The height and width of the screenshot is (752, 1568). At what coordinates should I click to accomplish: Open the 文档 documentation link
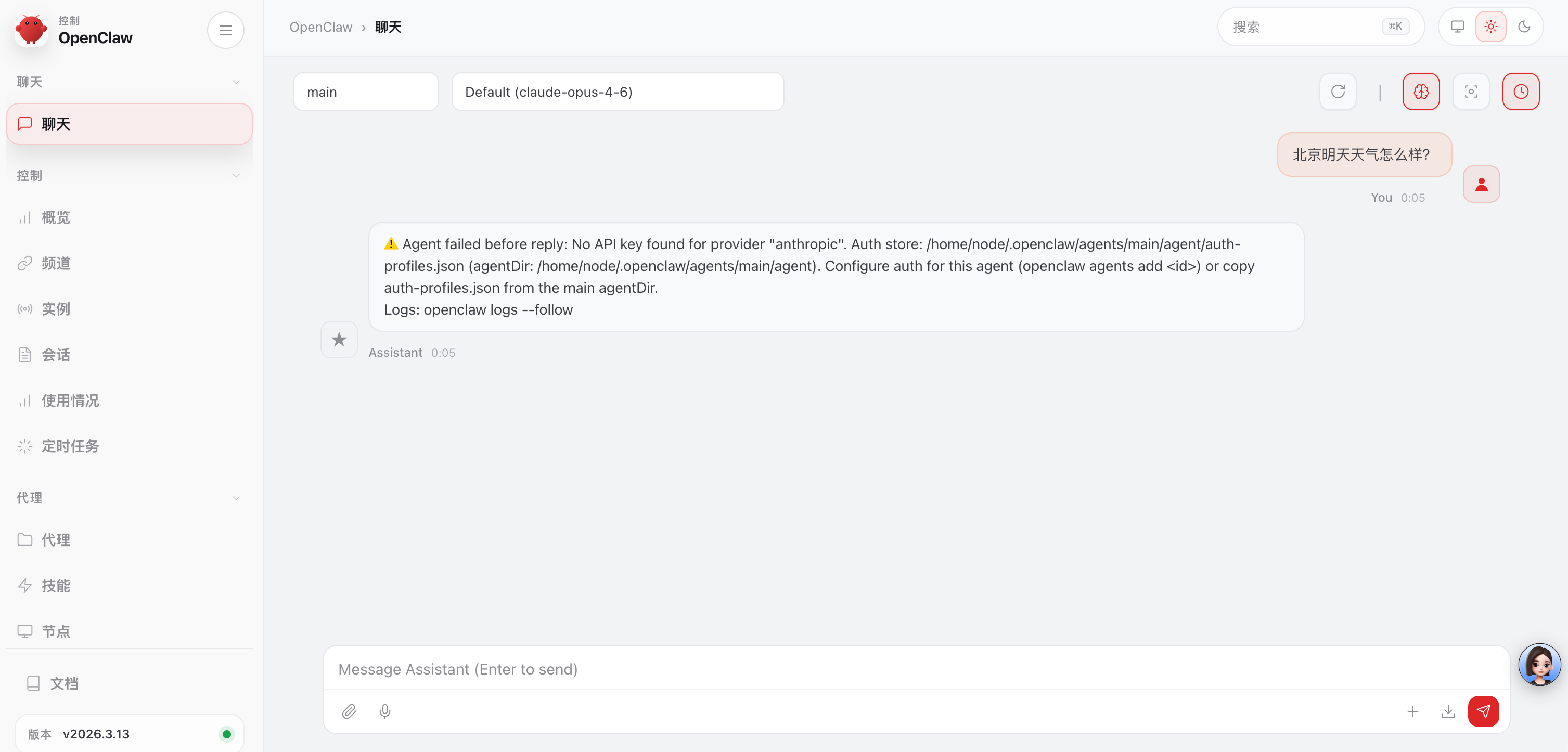[x=64, y=683]
